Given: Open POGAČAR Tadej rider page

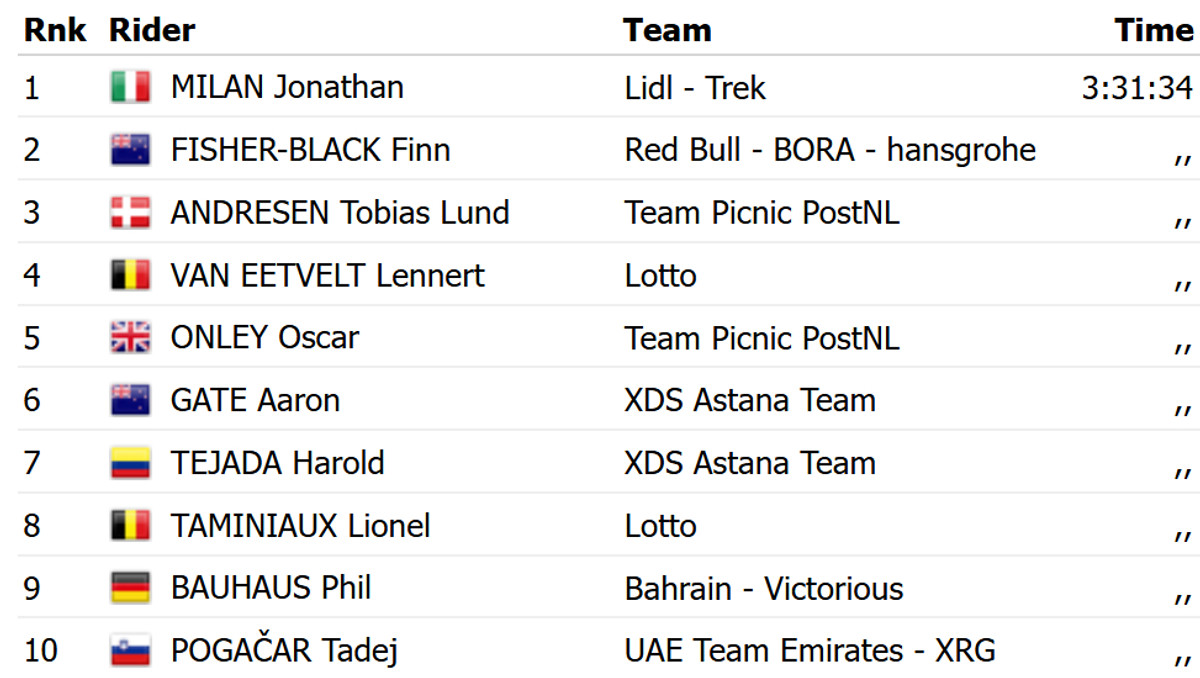Looking at the screenshot, I should pos(284,651).
